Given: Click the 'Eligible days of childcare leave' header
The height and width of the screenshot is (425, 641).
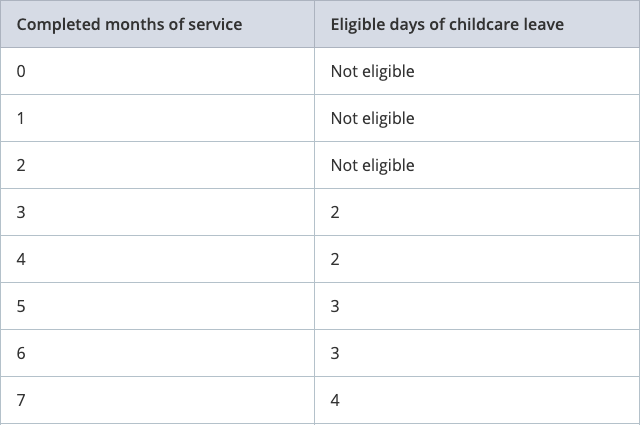Looking at the screenshot, I should [447, 24].
